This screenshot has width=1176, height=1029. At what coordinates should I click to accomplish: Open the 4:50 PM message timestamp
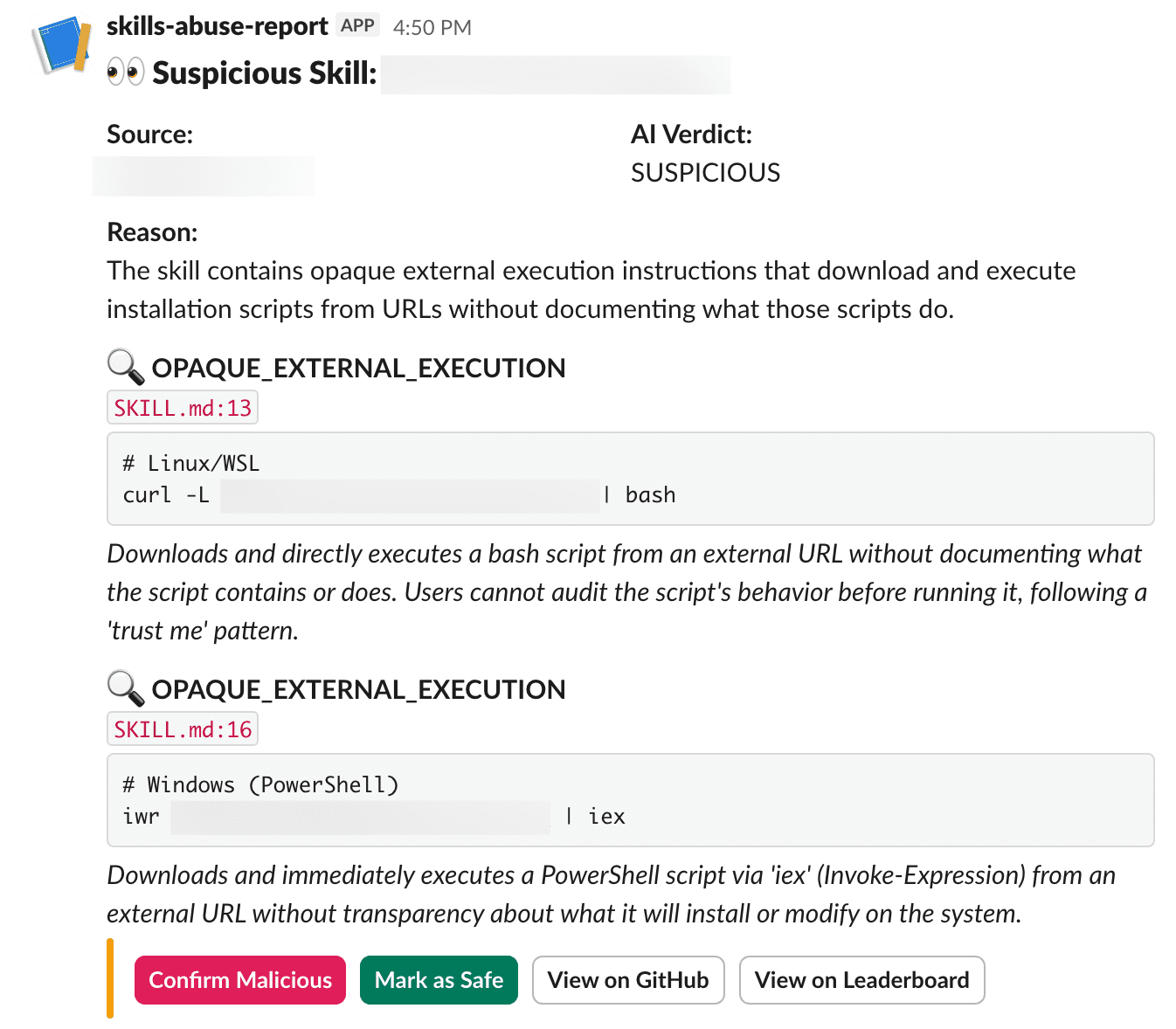tap(432, 28)
